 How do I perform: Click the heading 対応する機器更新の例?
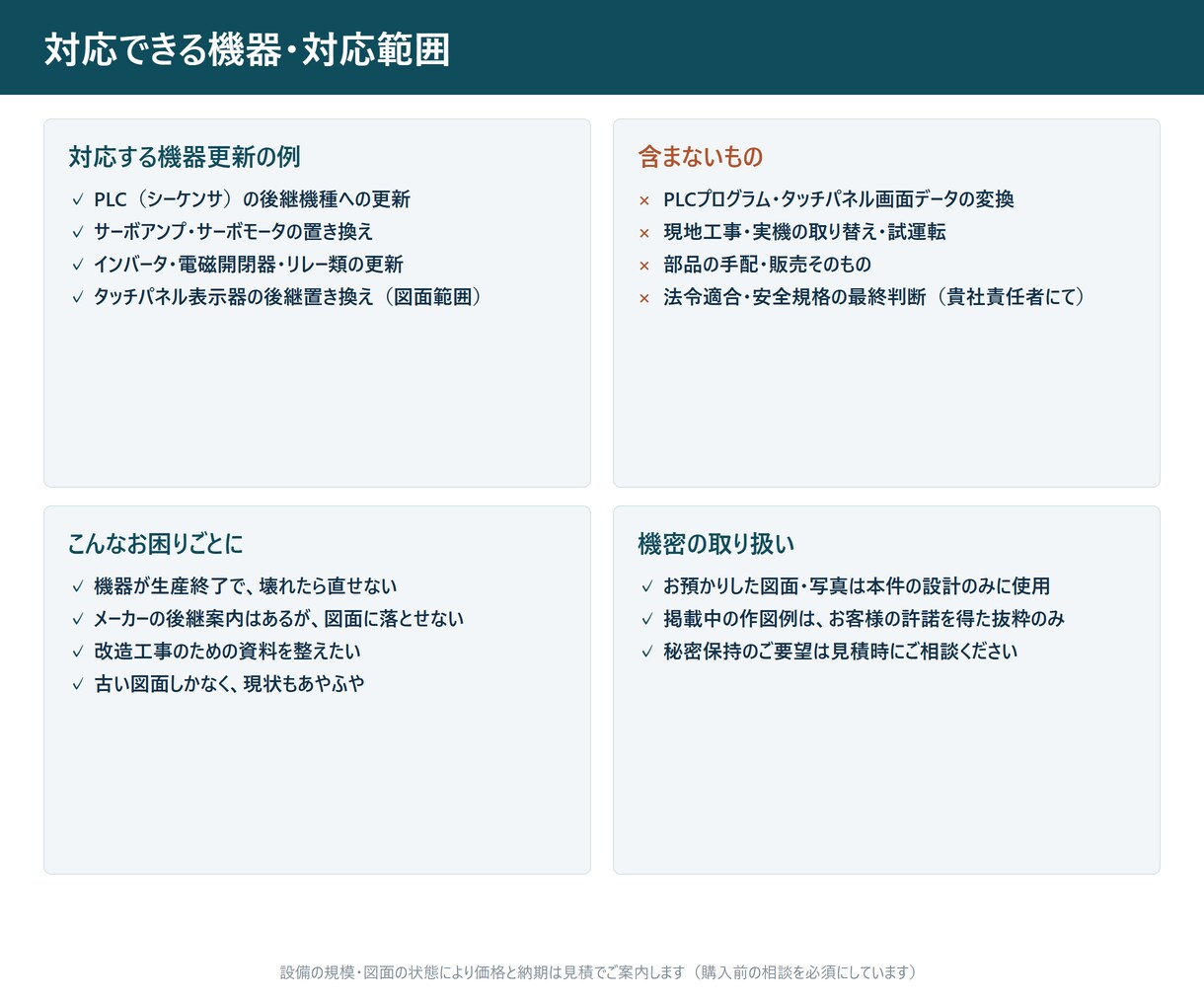tap(185, 157)
